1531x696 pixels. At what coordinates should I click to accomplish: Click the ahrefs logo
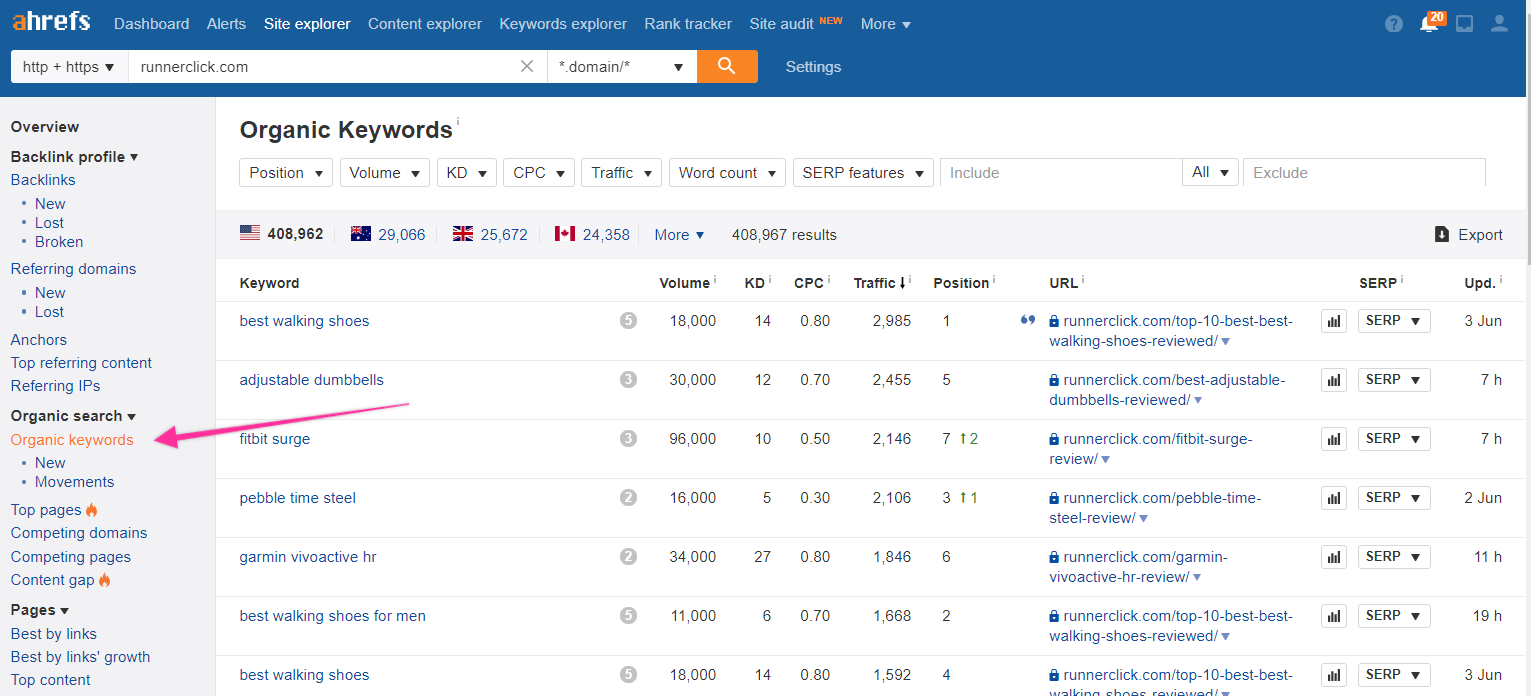coord(51,21)
